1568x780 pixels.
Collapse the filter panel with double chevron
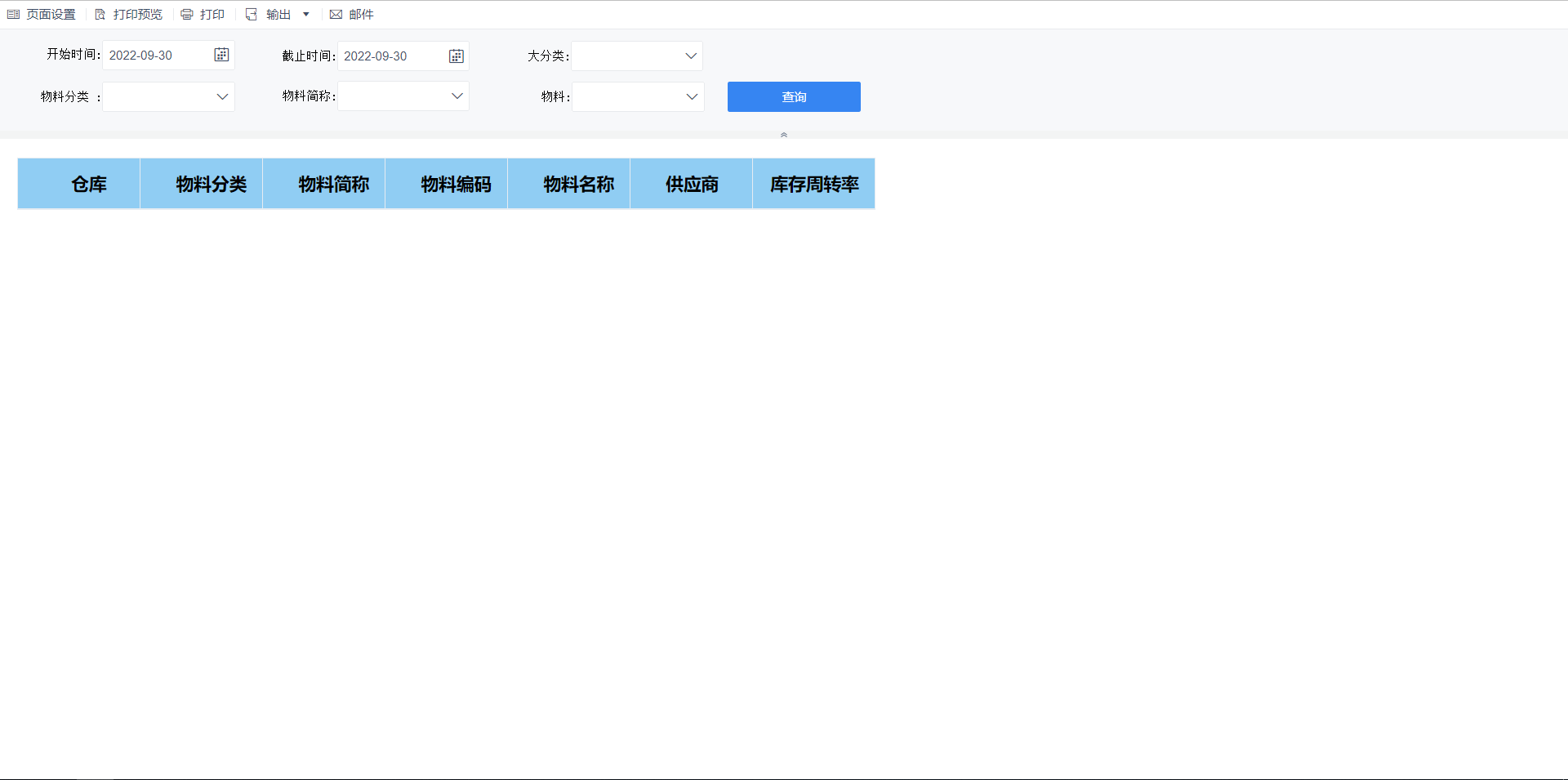pyautogui.click(x=784, y=135)
